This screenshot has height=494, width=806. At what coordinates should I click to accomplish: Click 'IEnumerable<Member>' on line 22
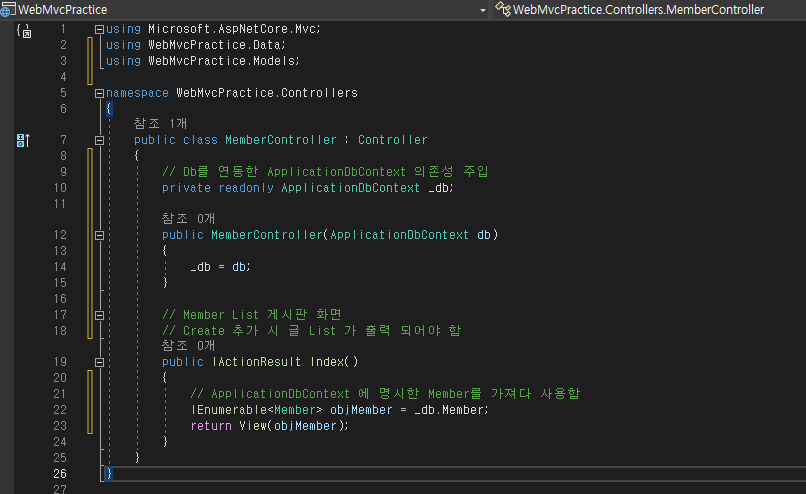(256, 410)
